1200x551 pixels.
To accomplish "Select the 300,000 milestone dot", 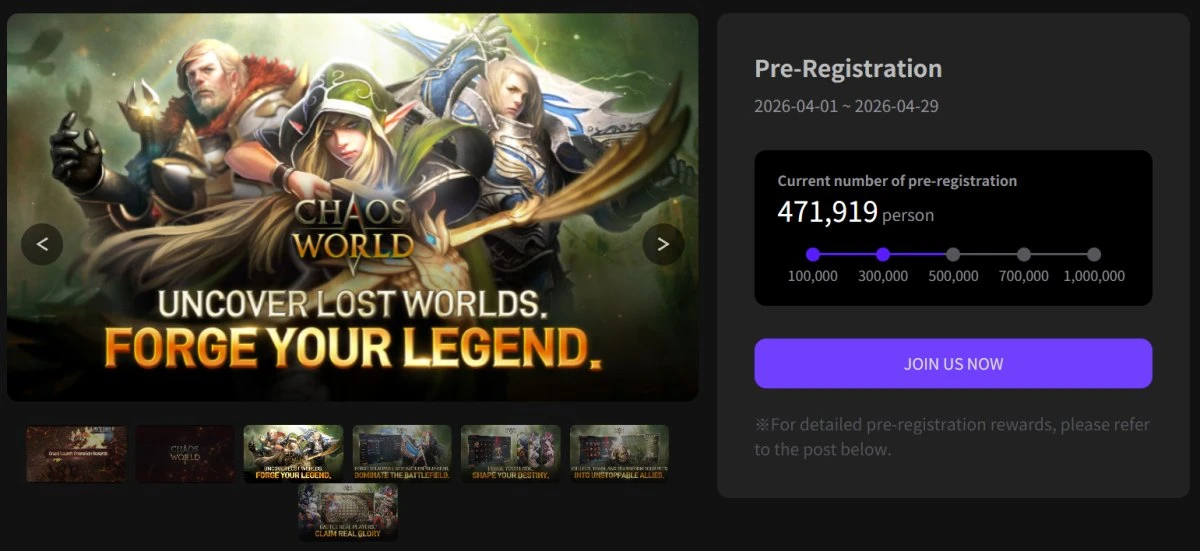I will [x=883, y=254].
